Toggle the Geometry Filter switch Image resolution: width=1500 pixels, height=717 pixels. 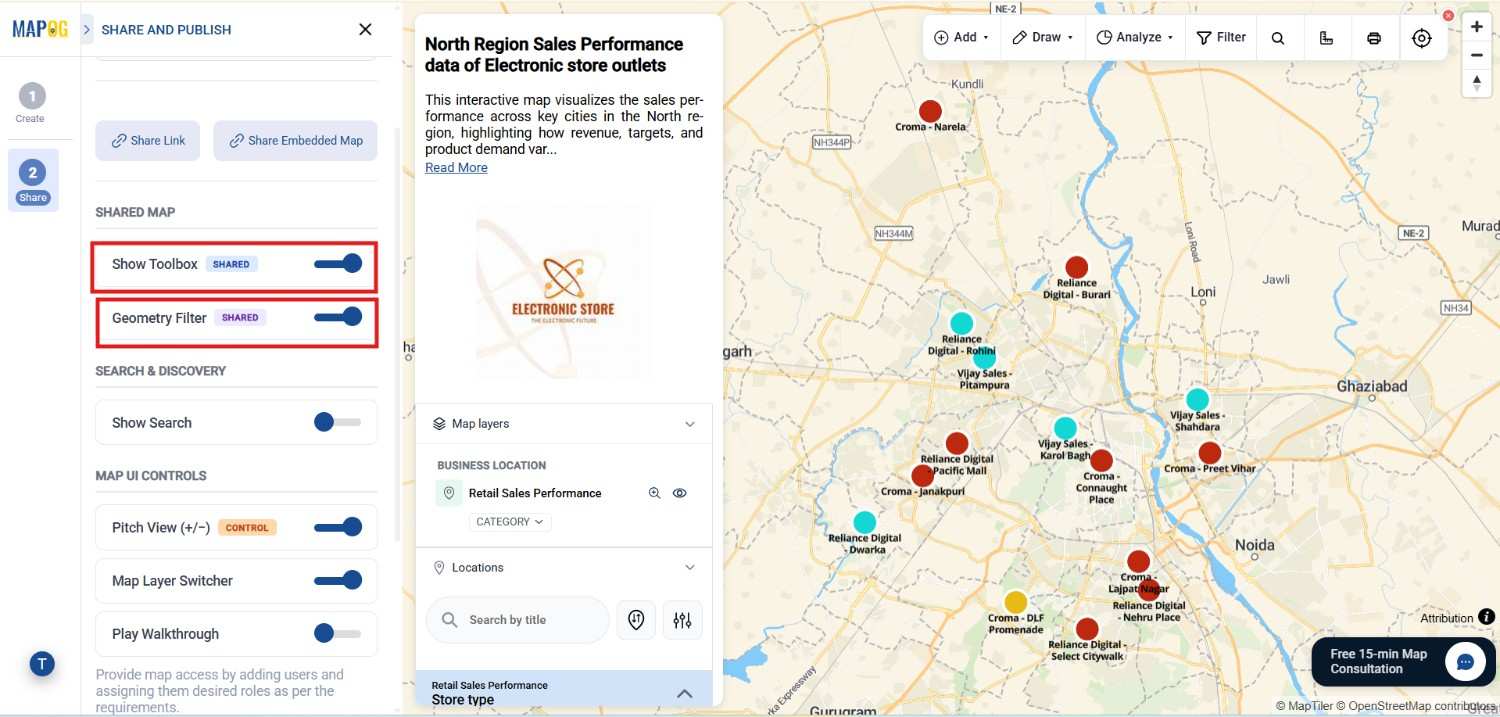click(x=338, y=317)
